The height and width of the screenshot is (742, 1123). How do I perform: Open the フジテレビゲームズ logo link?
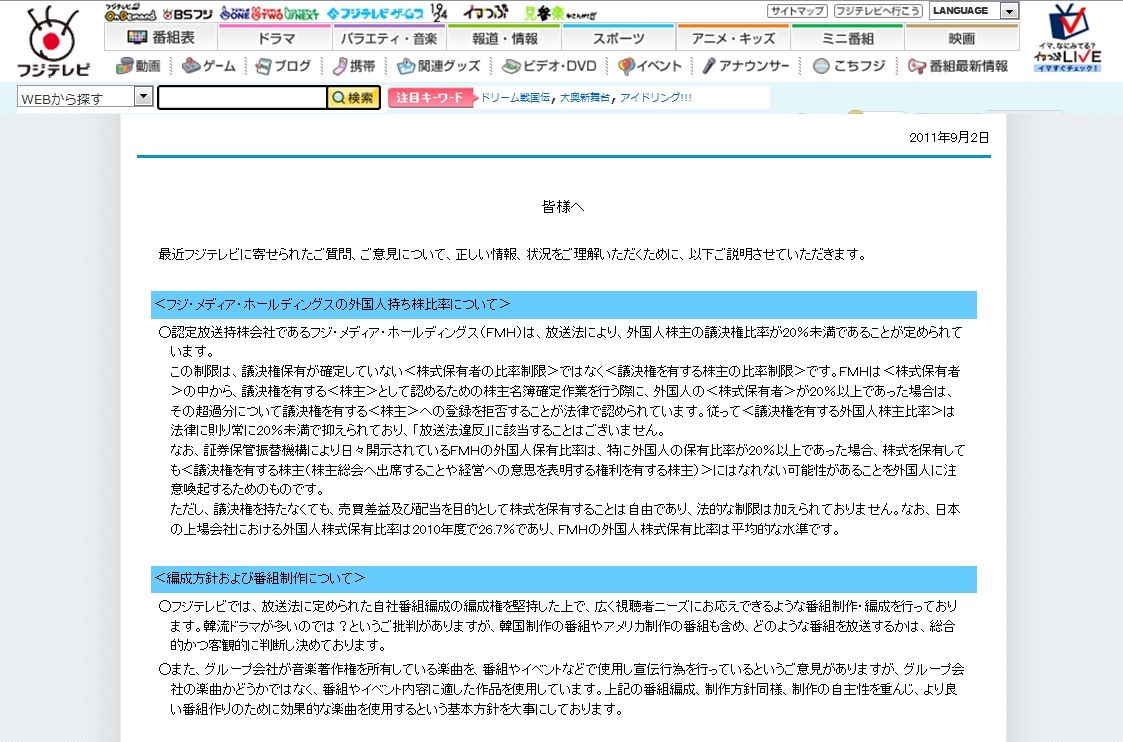(375, 13)
